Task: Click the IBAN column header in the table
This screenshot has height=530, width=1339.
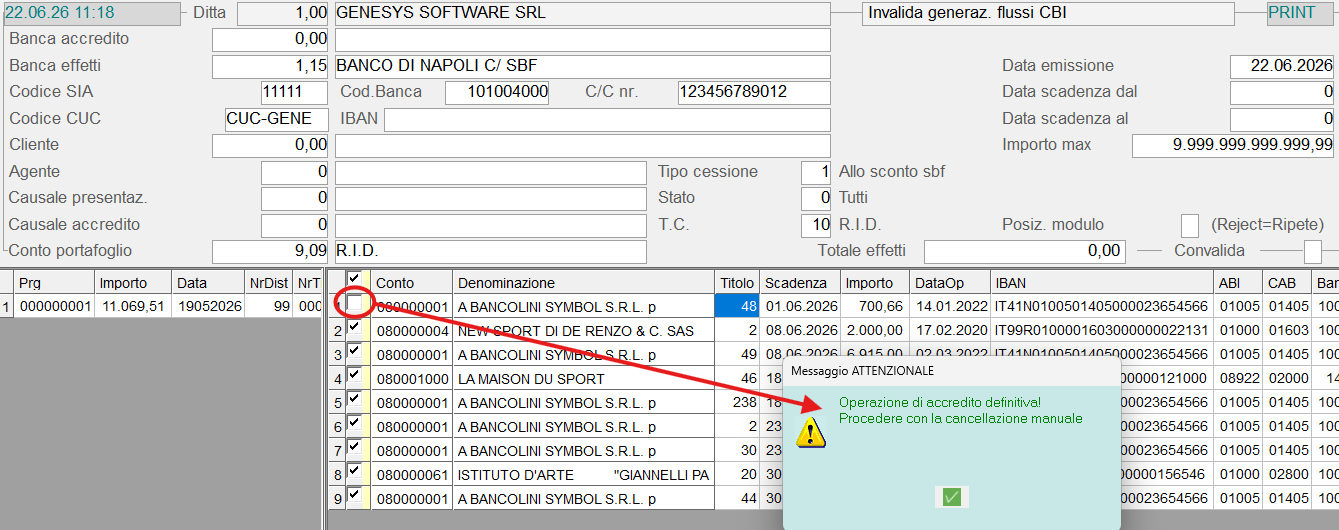Action: click(x=1102, y=283)
